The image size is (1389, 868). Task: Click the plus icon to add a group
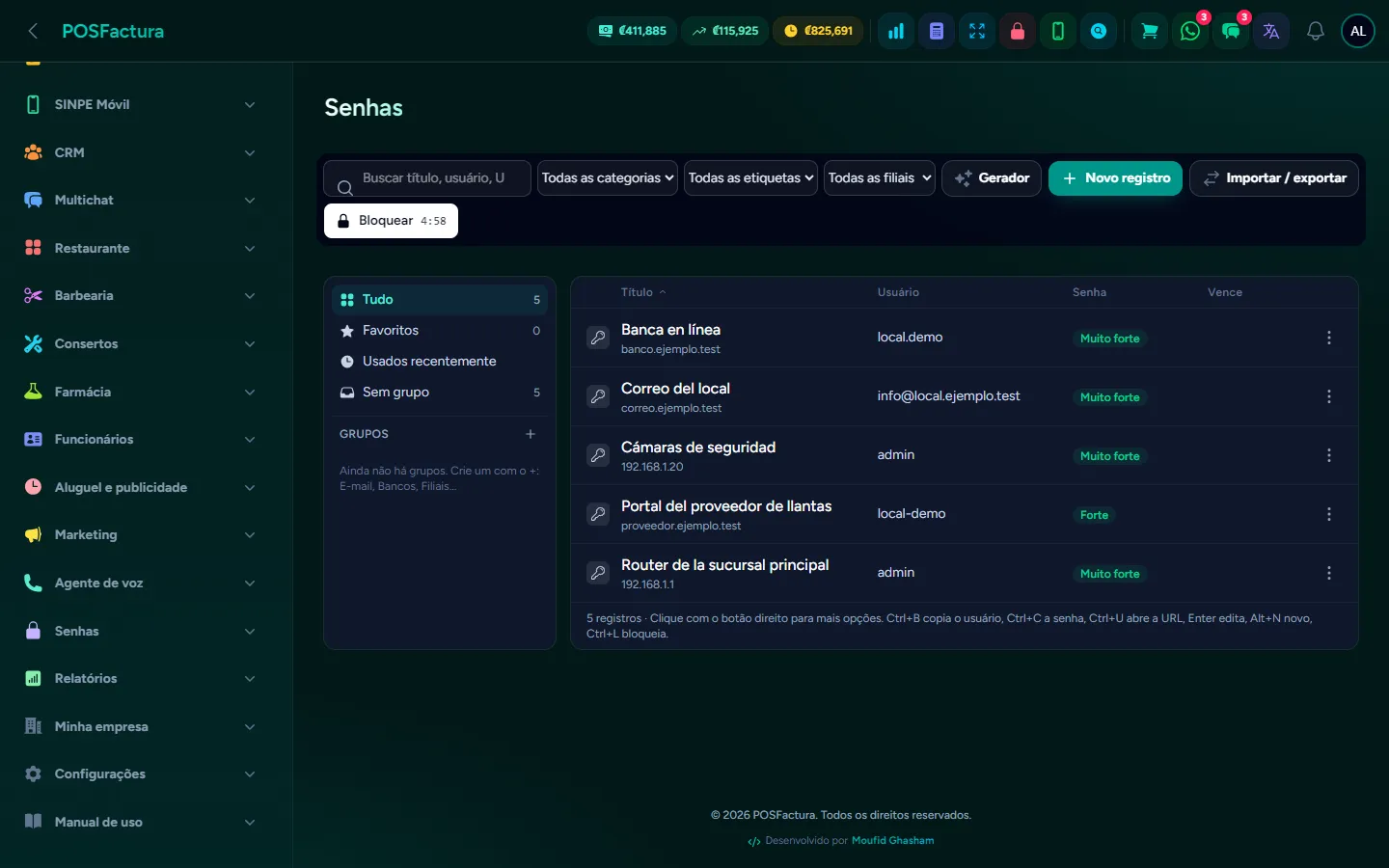(x=531, y=434)
